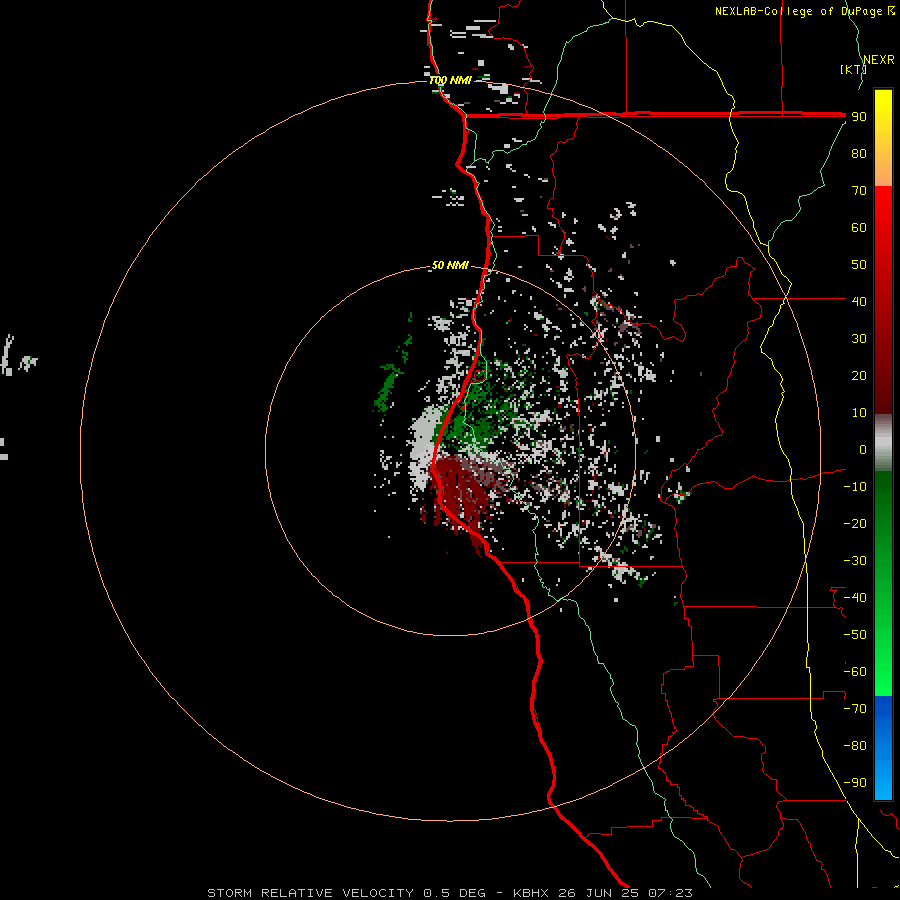Viewport: 900px width, 900px height.
Task: Click the Storm Relative Velocity caption text
Action: tap(449, 893)
